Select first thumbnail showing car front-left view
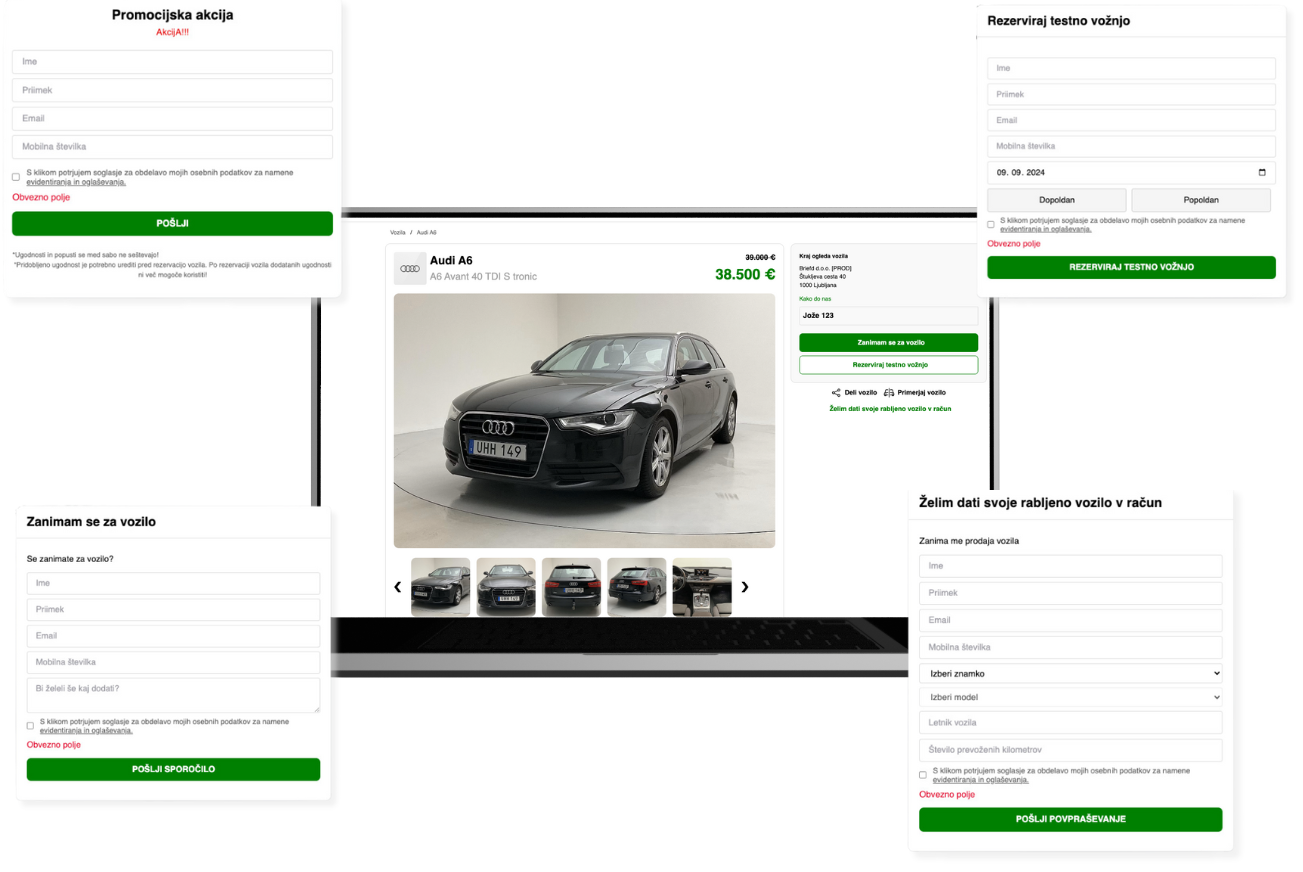The width and height of the screenshot is (1303, 872). (440, 587)
